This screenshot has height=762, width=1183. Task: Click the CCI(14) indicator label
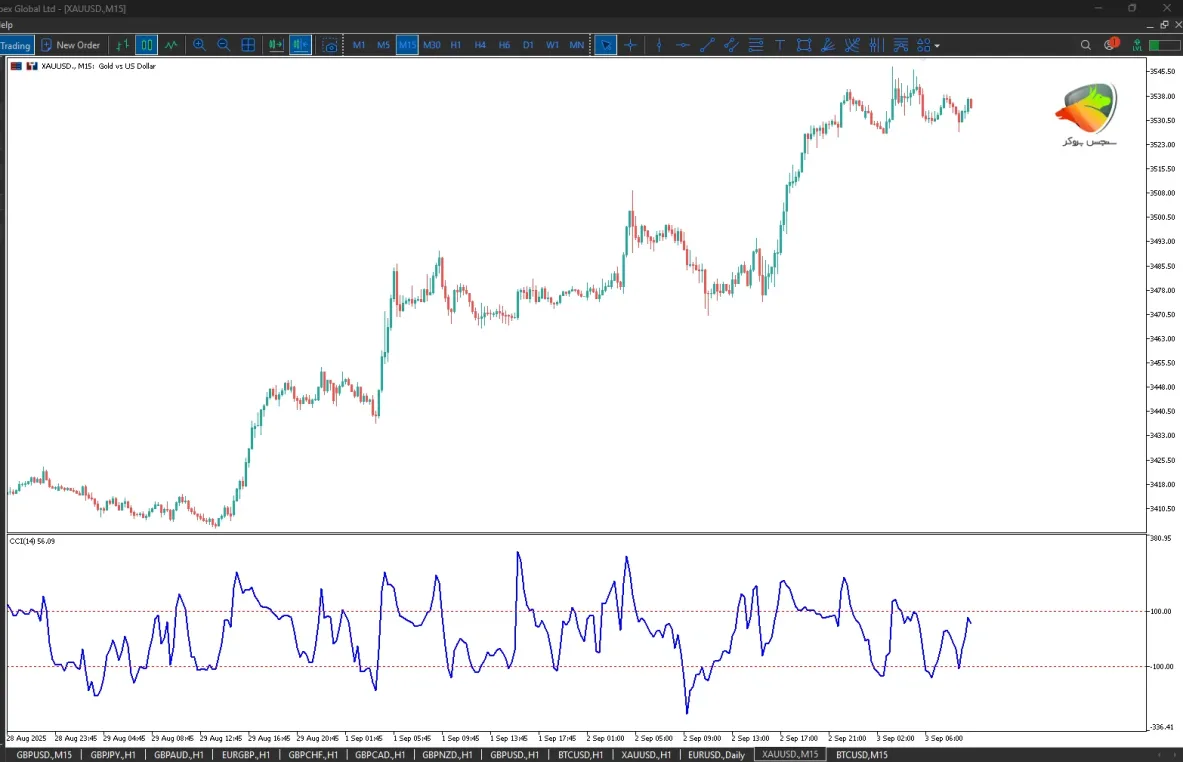[32, 541]
